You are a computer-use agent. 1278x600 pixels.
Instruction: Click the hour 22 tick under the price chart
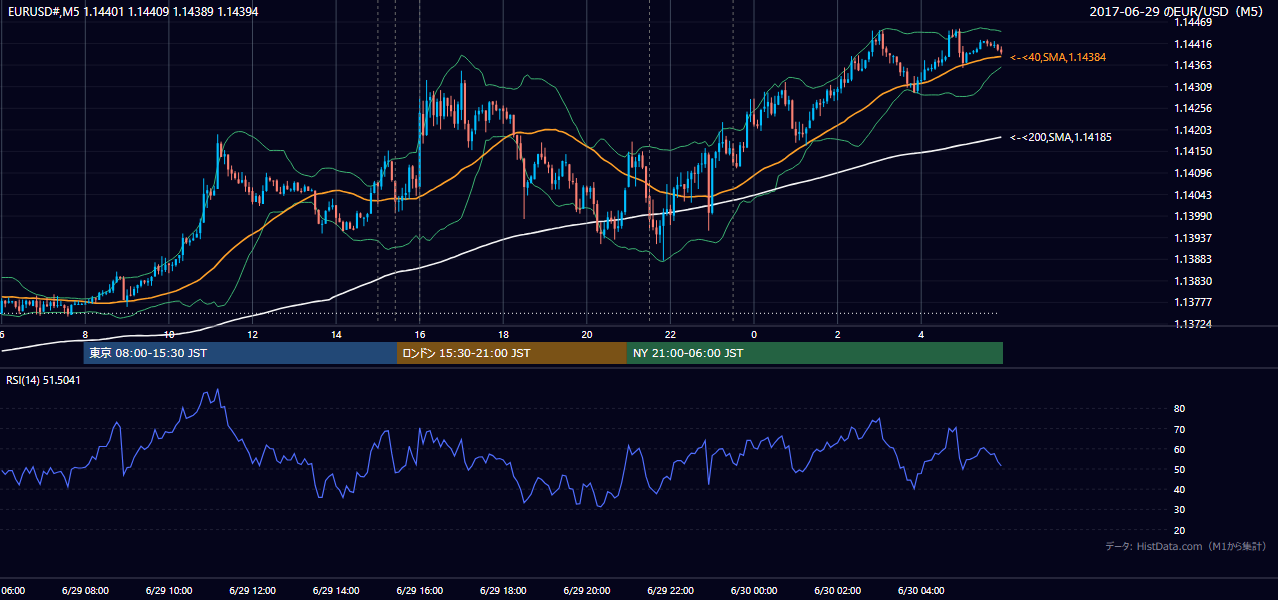tap(670, 335)
